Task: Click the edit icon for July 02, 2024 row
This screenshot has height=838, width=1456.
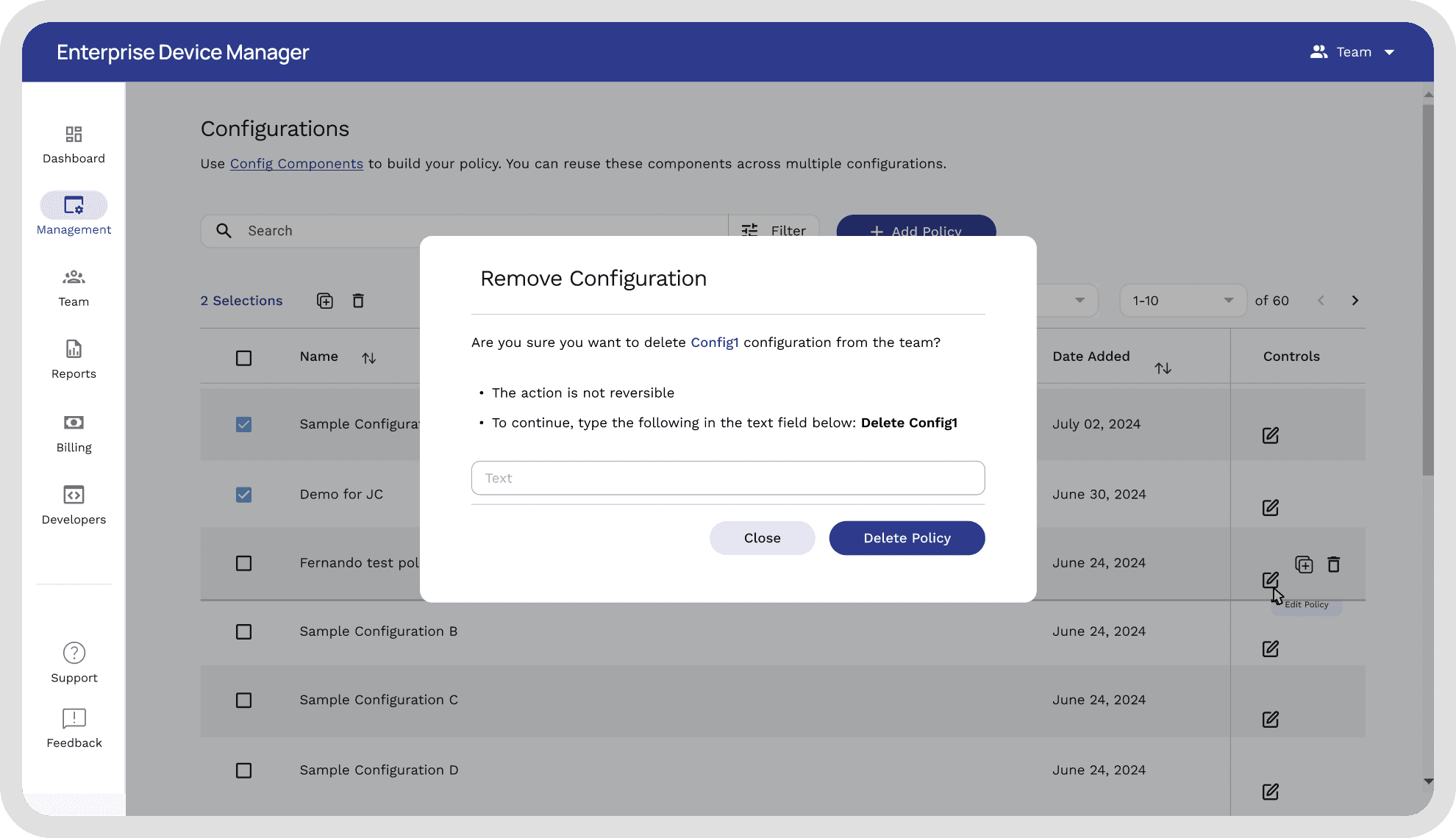Action: click(1270, 435)
